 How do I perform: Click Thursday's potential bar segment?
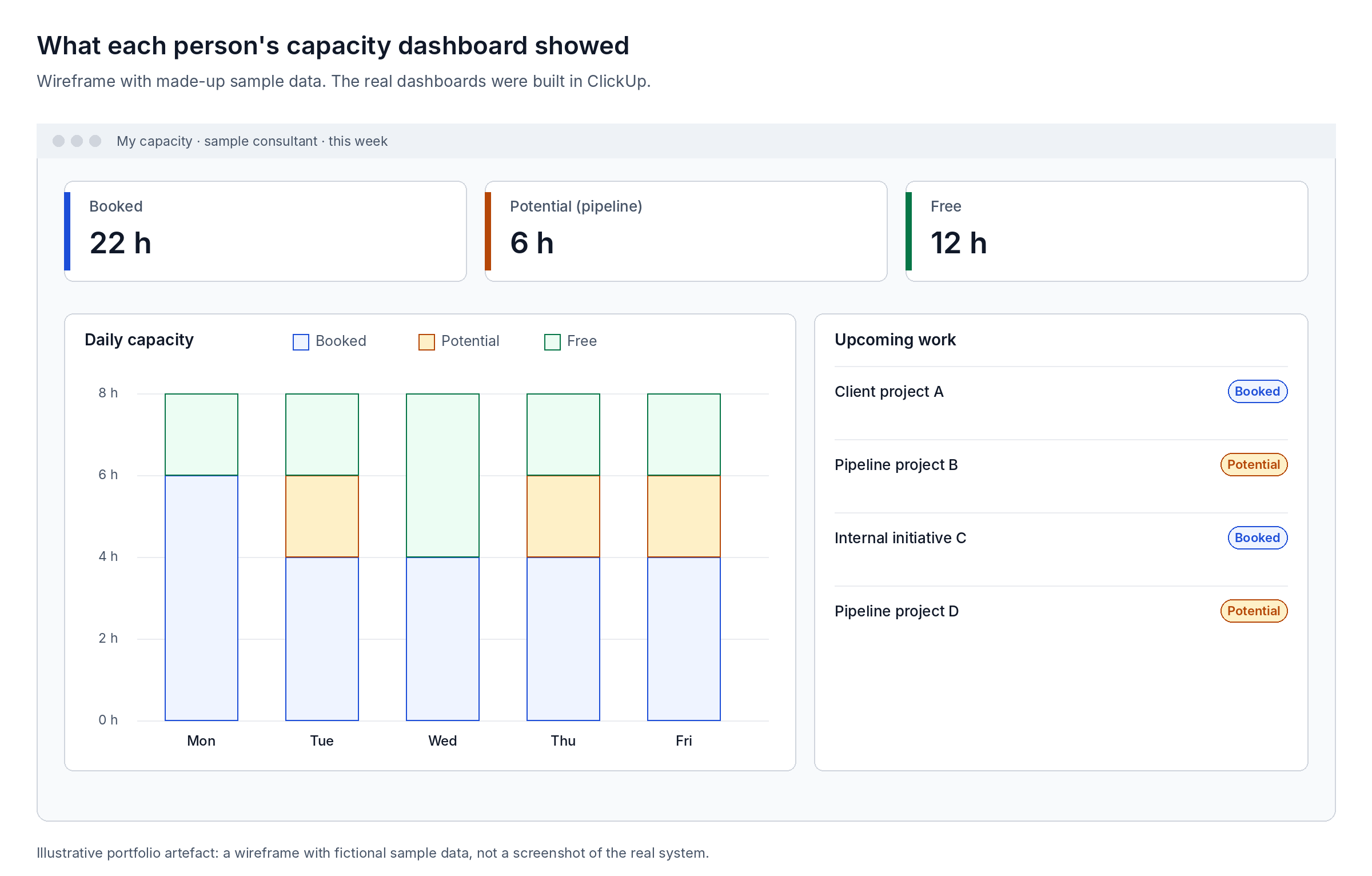click(563, 516)
